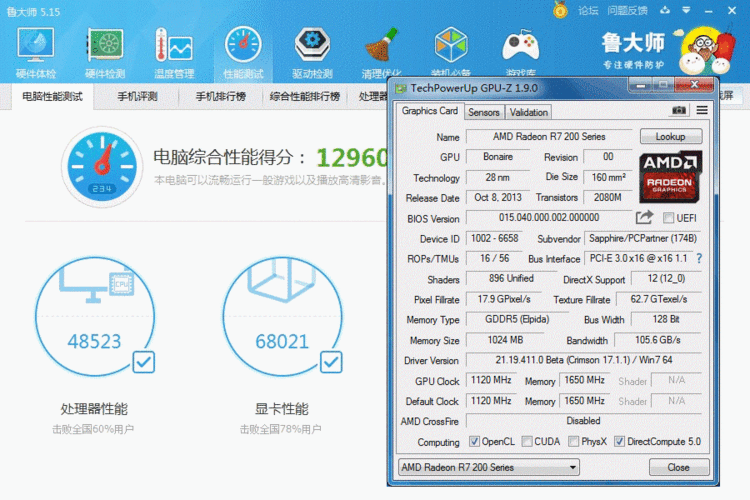Select the 性能测试 performance test icon
Screen dimensions: 750x500
pos(243,52)
